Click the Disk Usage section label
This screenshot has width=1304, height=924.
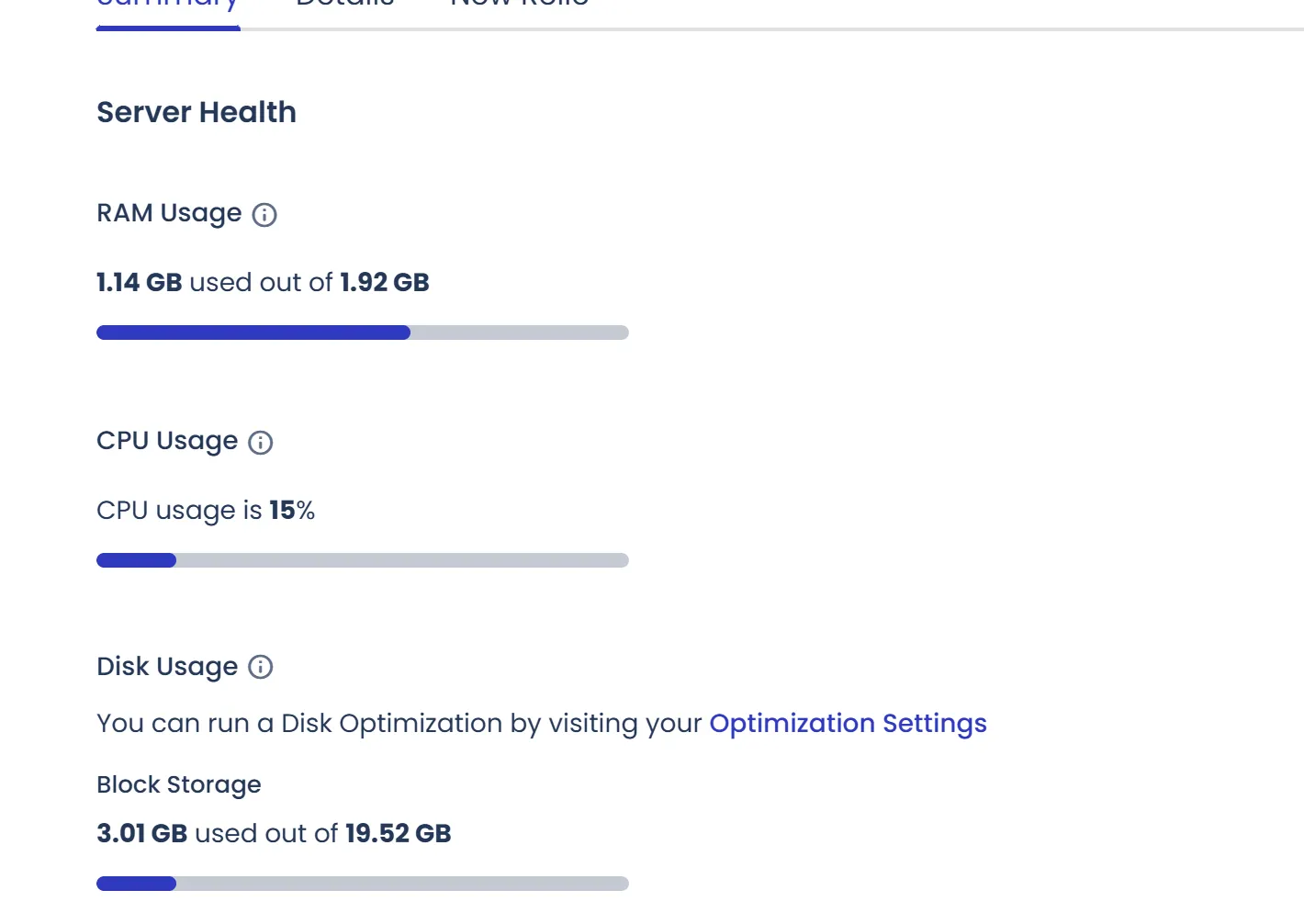tap(167, 667)
